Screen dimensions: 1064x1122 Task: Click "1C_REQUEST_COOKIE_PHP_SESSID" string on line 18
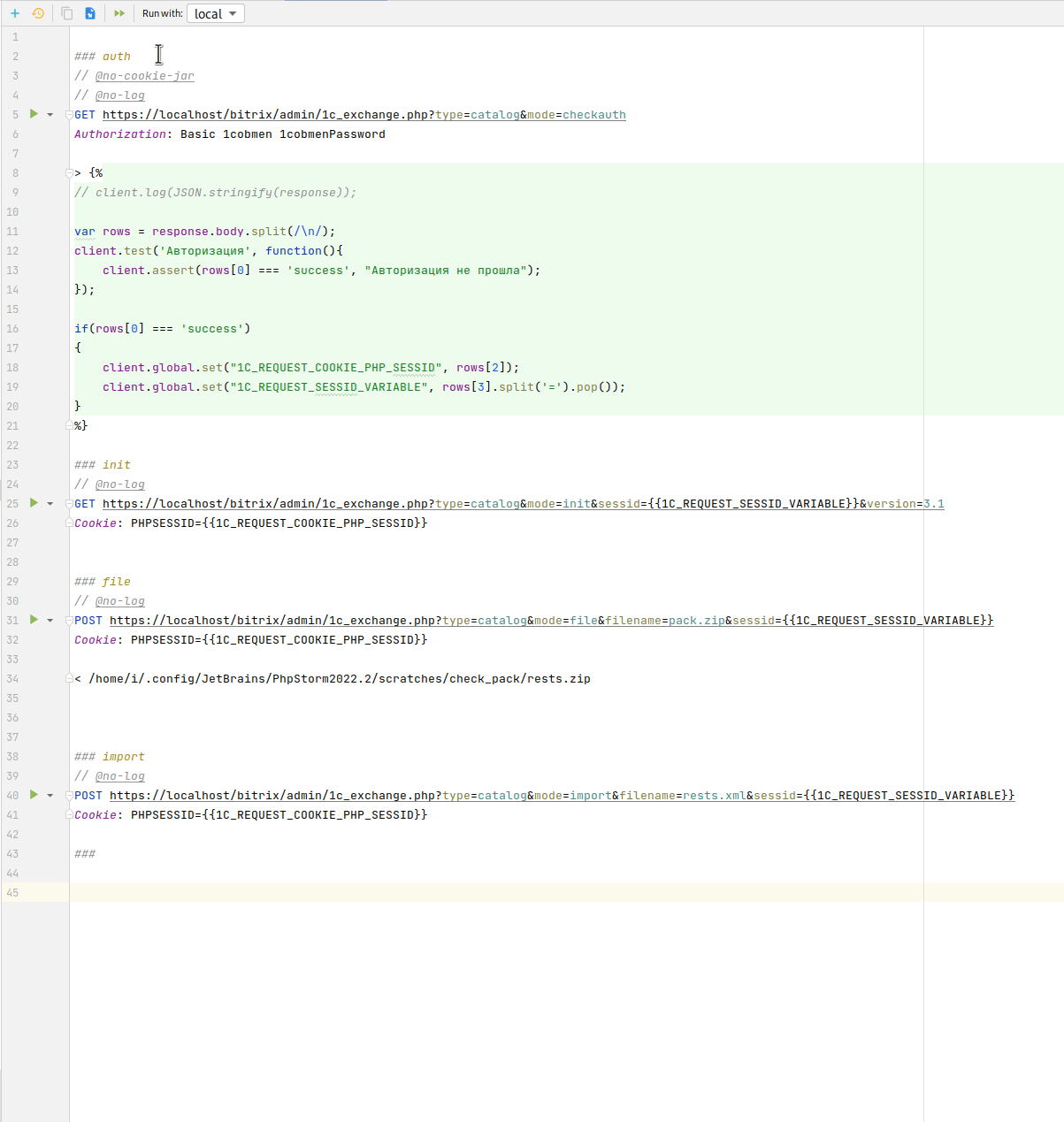(x=336, y=368)
